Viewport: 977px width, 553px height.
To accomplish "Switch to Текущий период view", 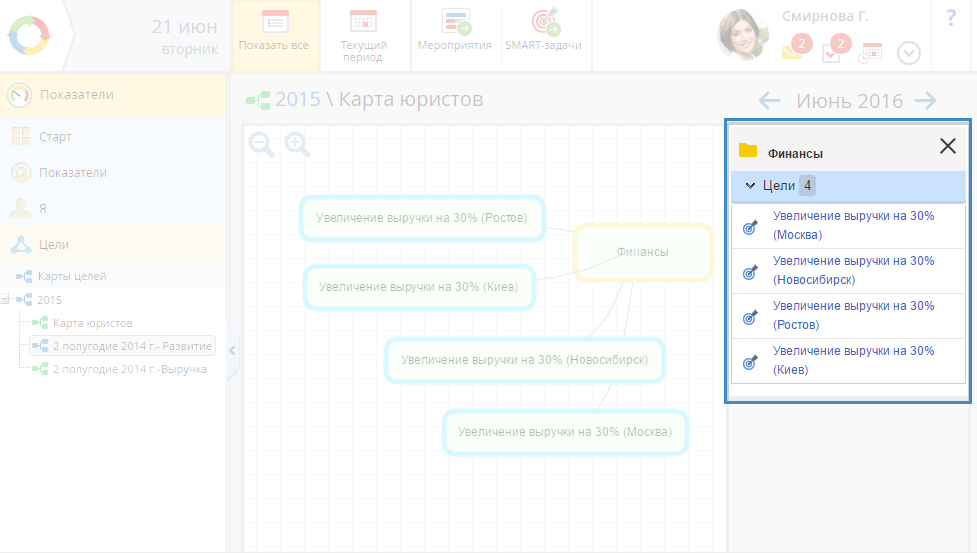I will click(x=363, y=34).
